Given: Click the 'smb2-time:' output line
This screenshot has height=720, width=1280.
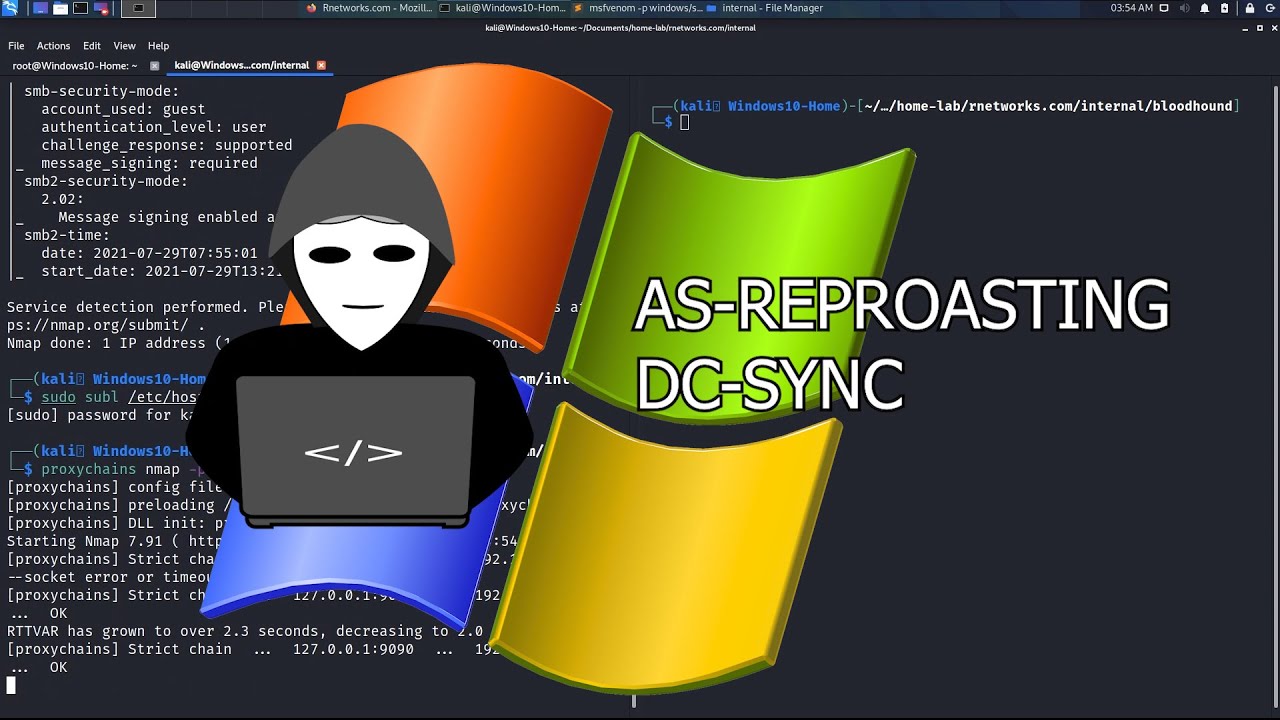Looking at the screenshot, I should tap(67, 235).
